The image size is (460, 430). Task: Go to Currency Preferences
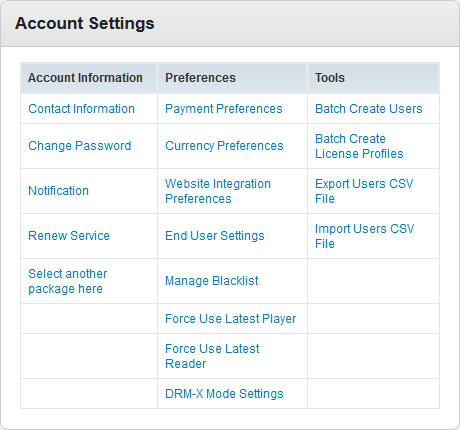[224, 146]
